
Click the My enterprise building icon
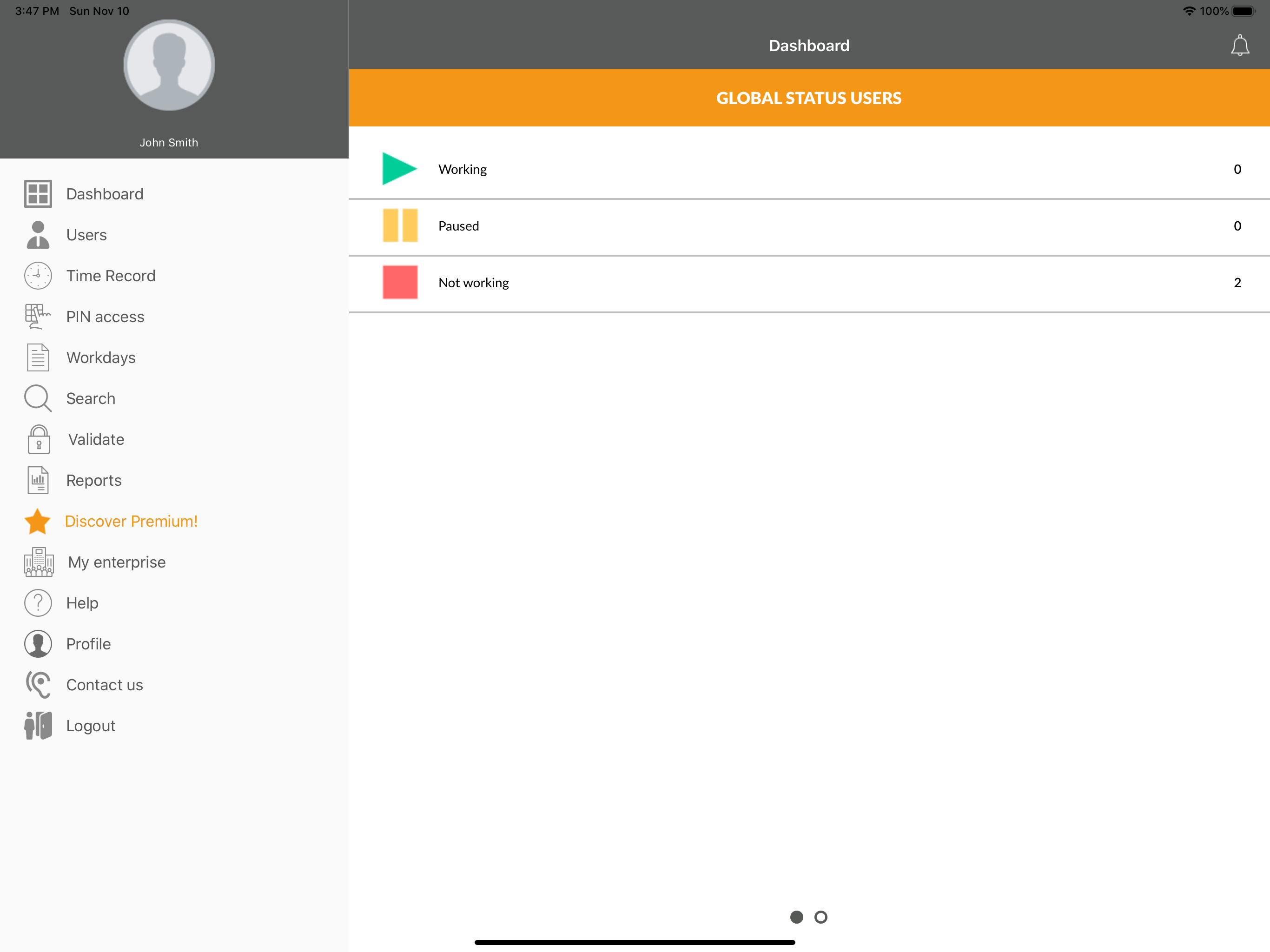[39, 562]
